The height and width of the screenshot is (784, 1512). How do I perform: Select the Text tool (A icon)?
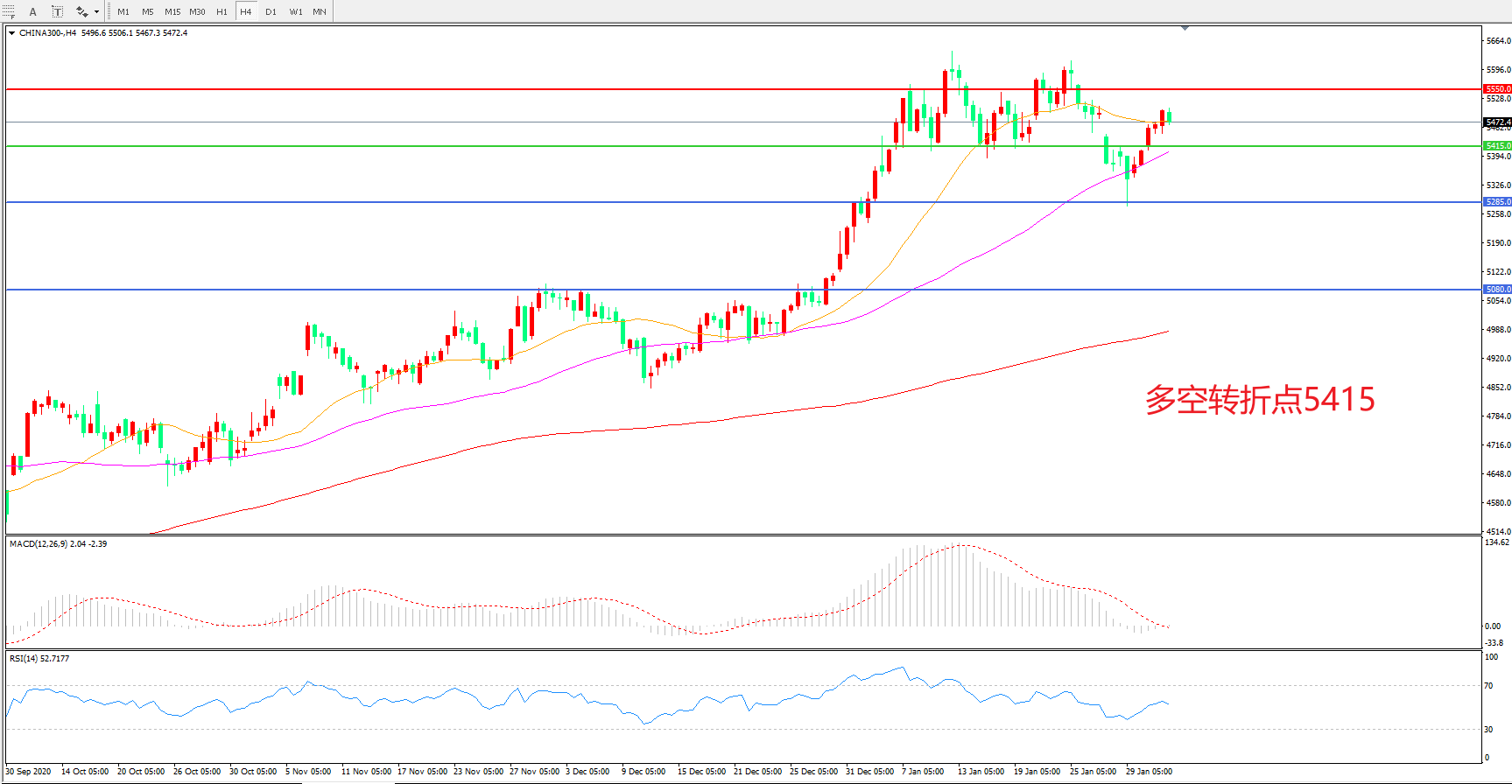click(x=33, y=11)
